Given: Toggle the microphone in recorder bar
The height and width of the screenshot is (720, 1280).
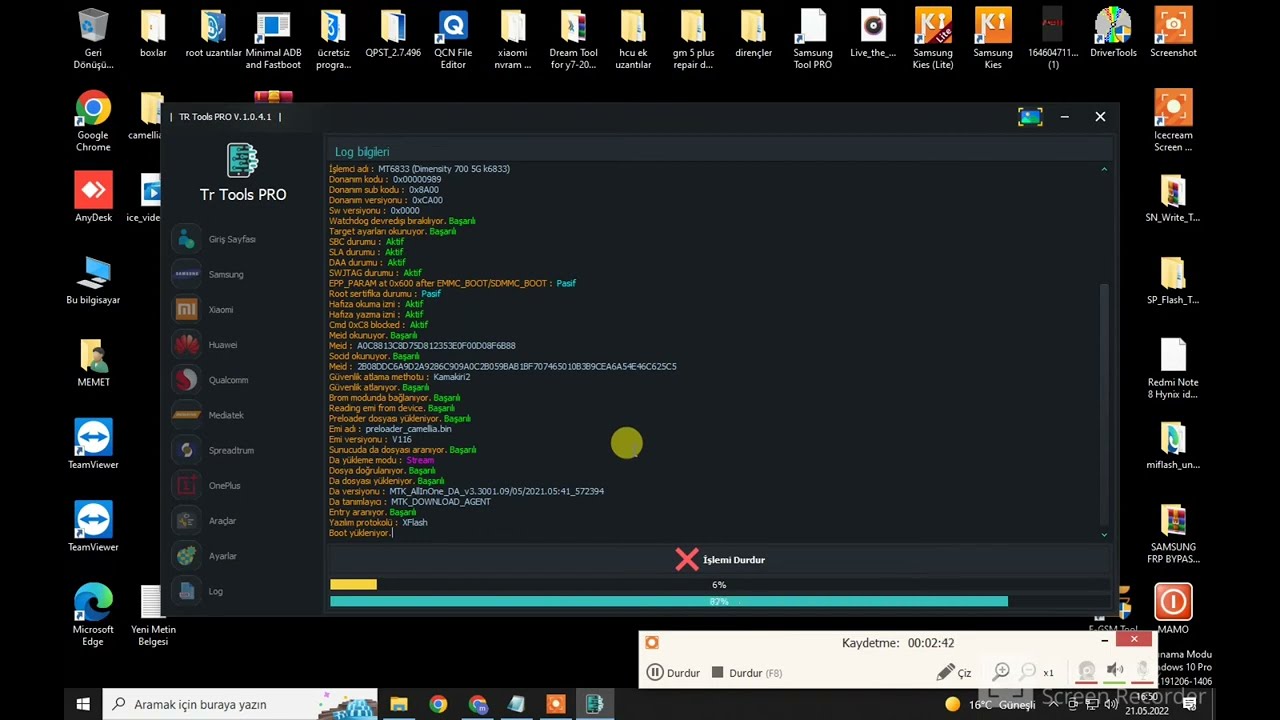Looking at the screenshot, I should coord(1142,670).
